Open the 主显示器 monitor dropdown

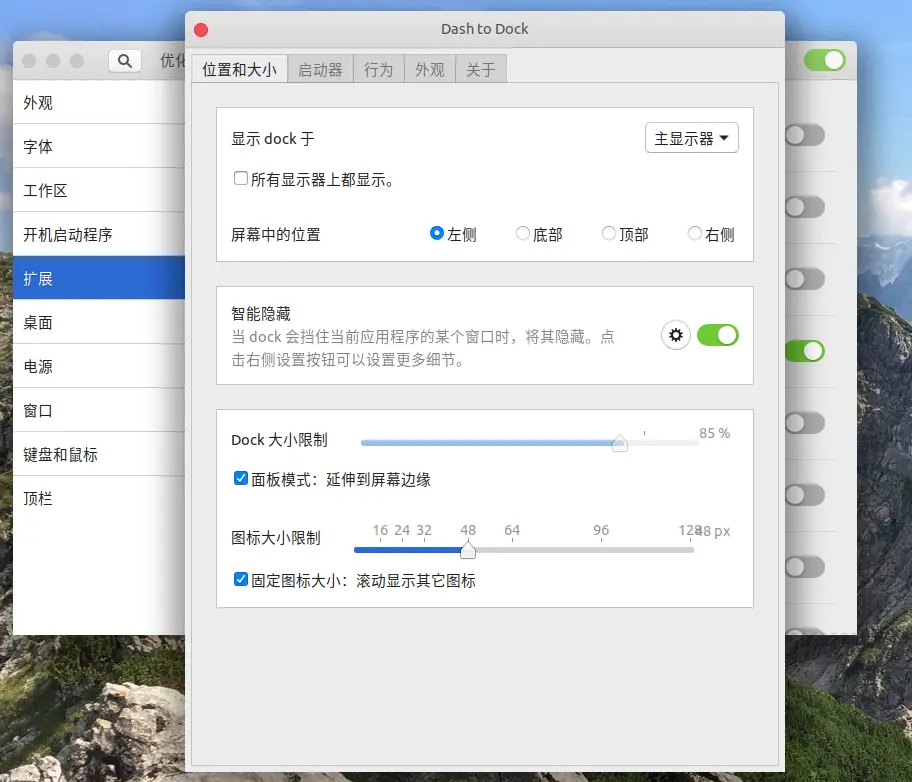pyautogui.click(x=692, y=138)
